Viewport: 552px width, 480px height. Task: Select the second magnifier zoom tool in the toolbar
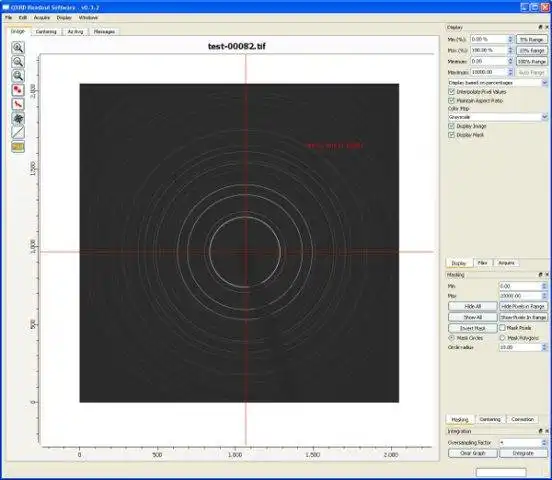coord(18,62)
